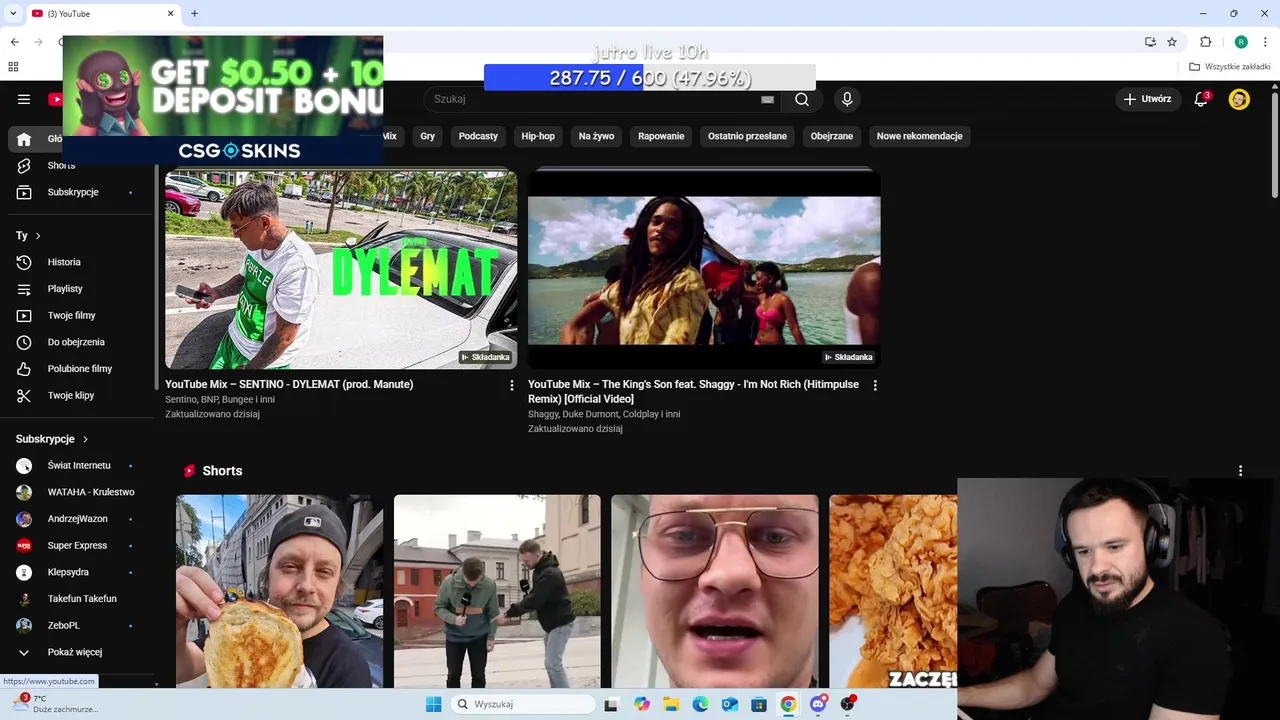Open the YouTube hamburger guide menu

coord(24,99)
